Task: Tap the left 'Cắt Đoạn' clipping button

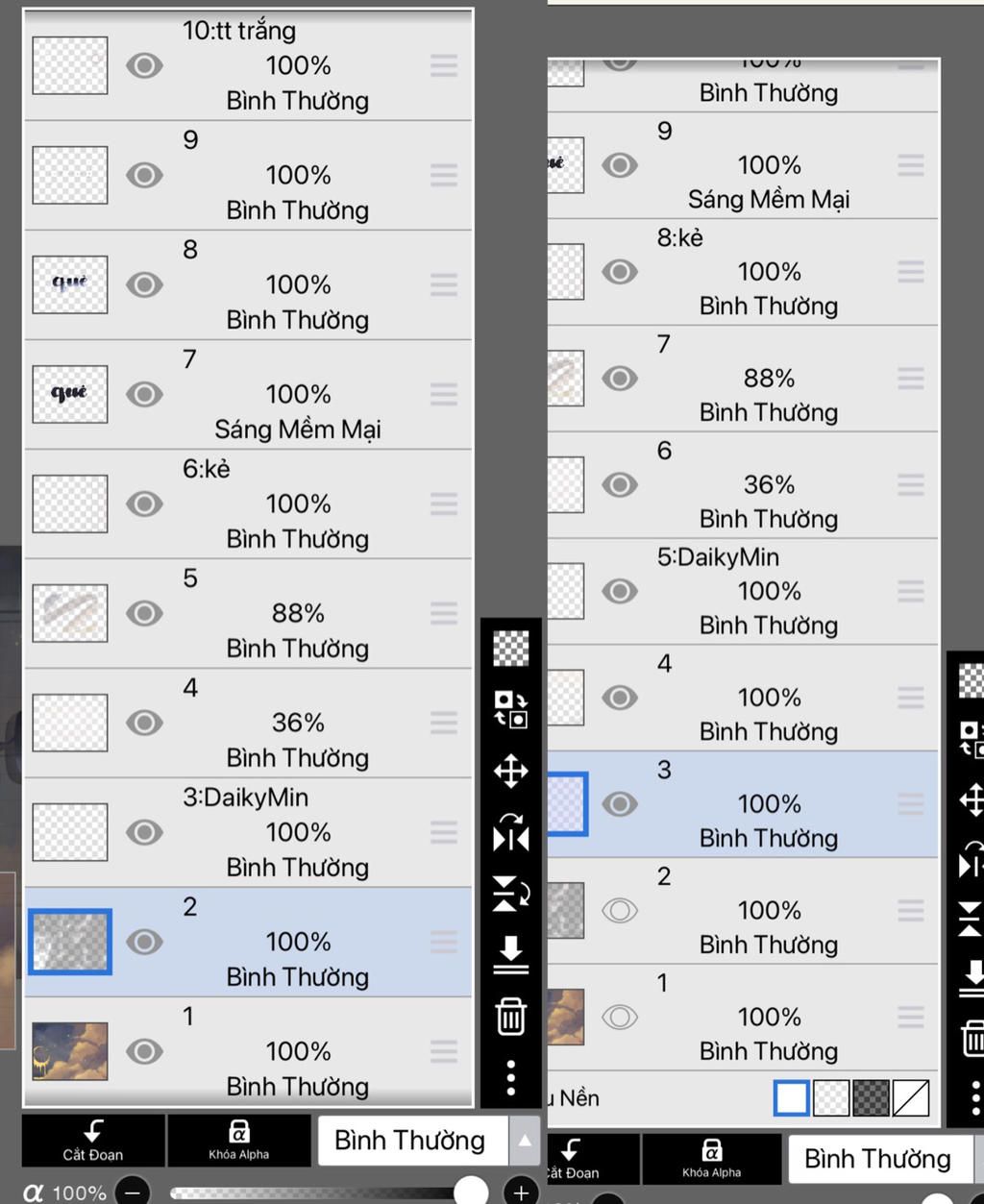Action: 93,1141
